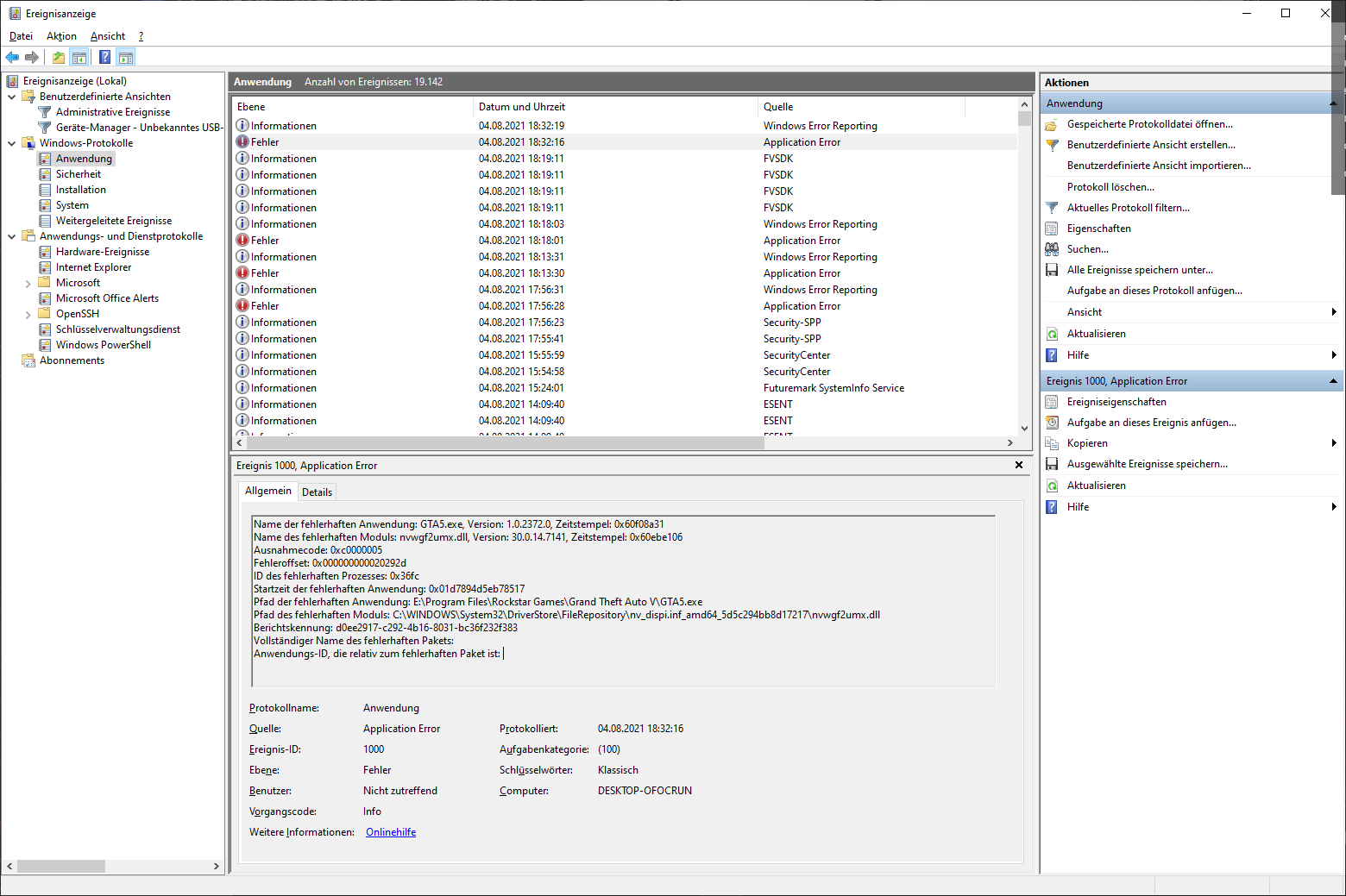Open the Kopieren submenu arrow
1346x896 pixels.
(x=1334, y=443)
